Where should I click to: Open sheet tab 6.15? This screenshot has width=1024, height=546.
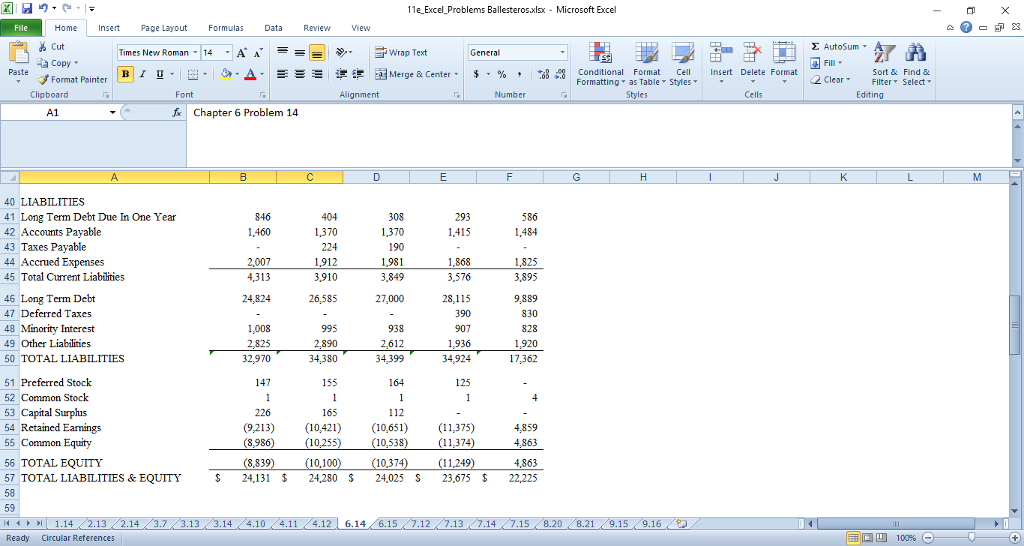tap(388, 524)
